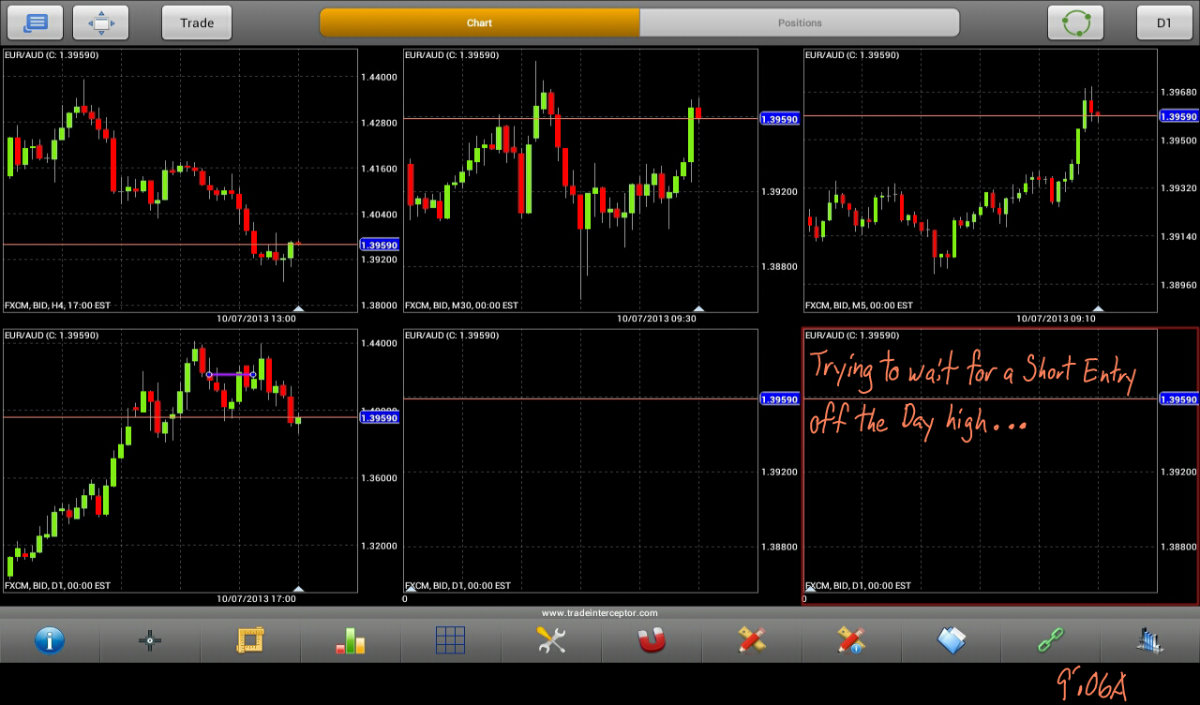This screenshot has height=705, width=1200.
Task: Click 1.39590 price tag on D1 candlestick chart
Action: click(x=380, y=417)
